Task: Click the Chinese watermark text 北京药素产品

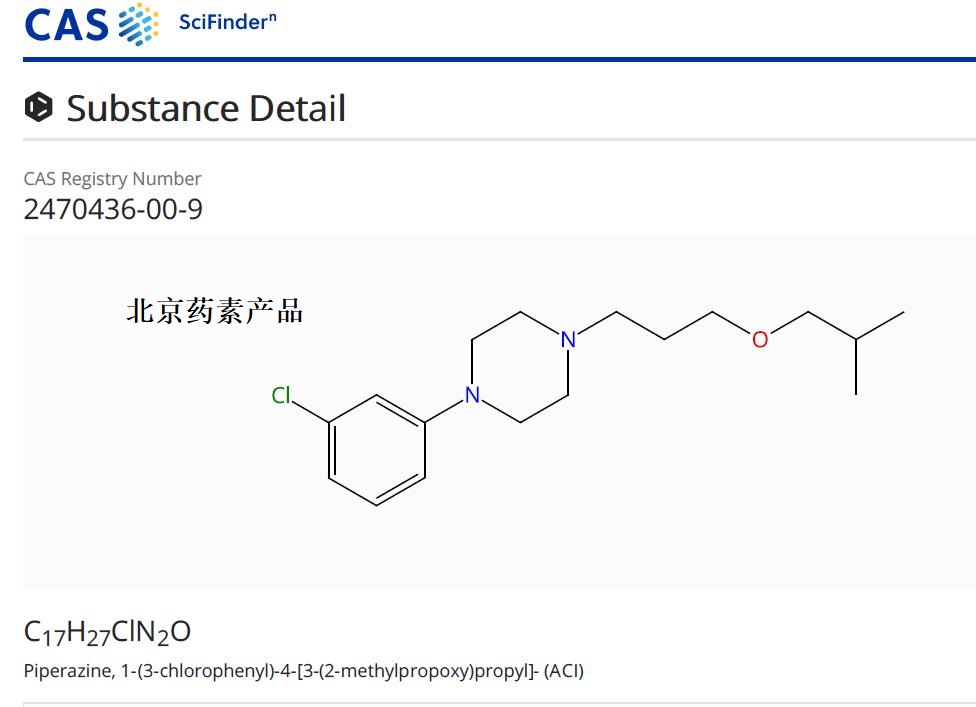Action: coord(214,311)
